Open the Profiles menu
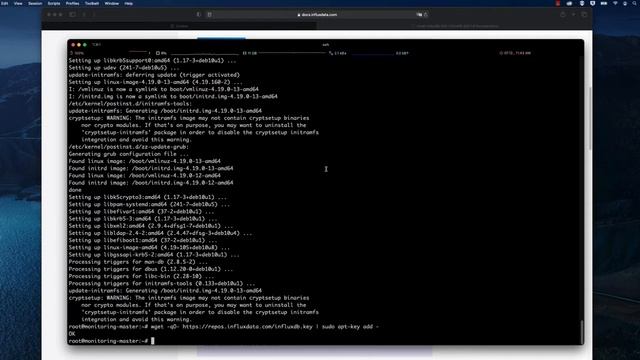This screenshot has height=360, width=640. pyautogui.click(x=73, y=3)
